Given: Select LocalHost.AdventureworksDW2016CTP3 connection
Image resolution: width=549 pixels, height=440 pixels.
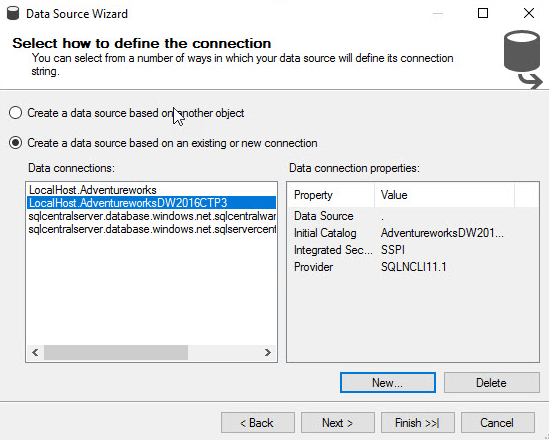Looking at the screenshot, I should [x=151, y=203].
